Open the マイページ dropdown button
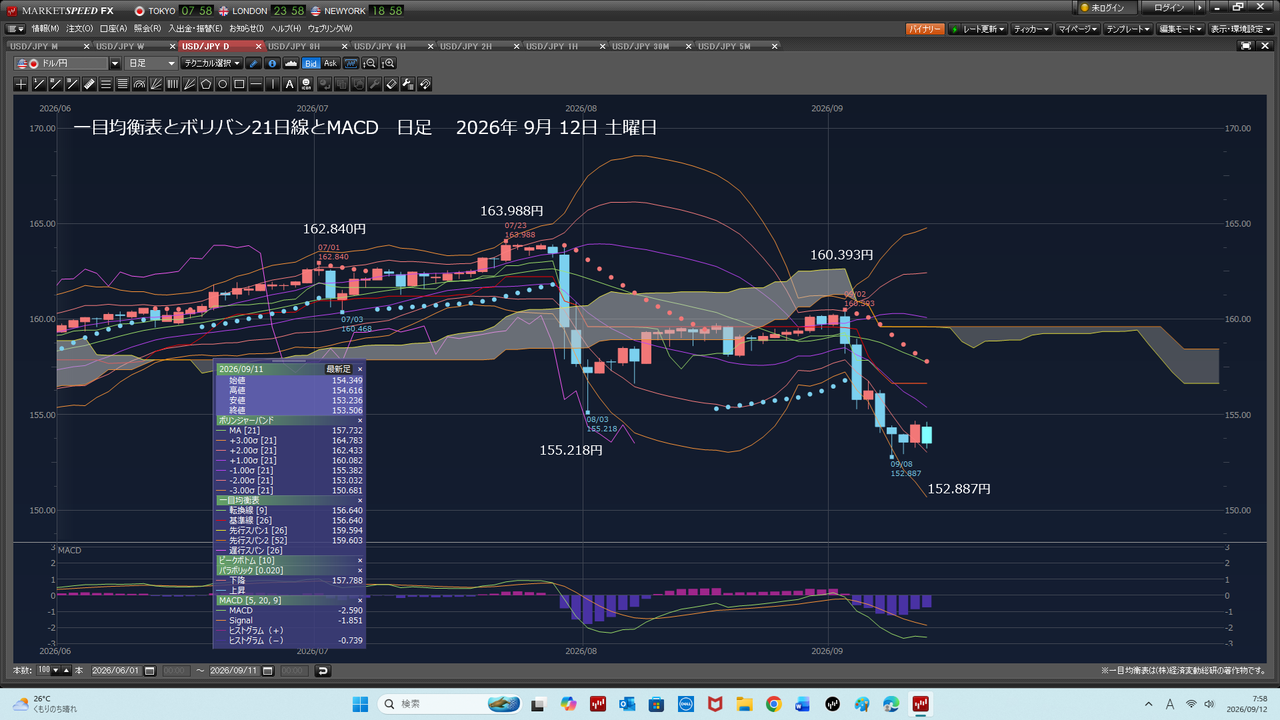The height and width of the screenshot is (720, 1280). tap(1078, 29)
